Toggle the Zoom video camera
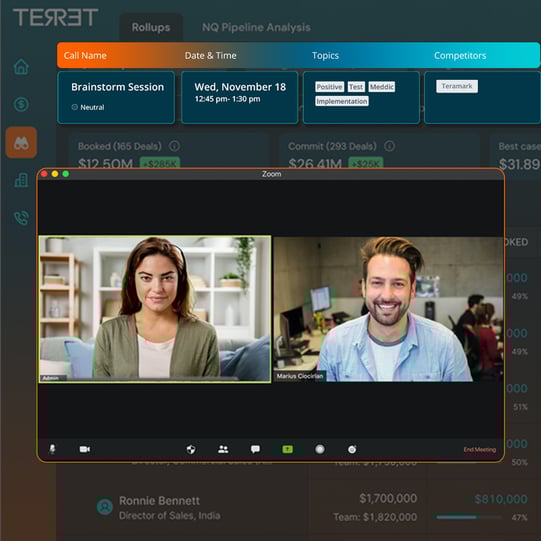Image resolution: width=541 pixels, height=541 pixels. pos(85,449)
